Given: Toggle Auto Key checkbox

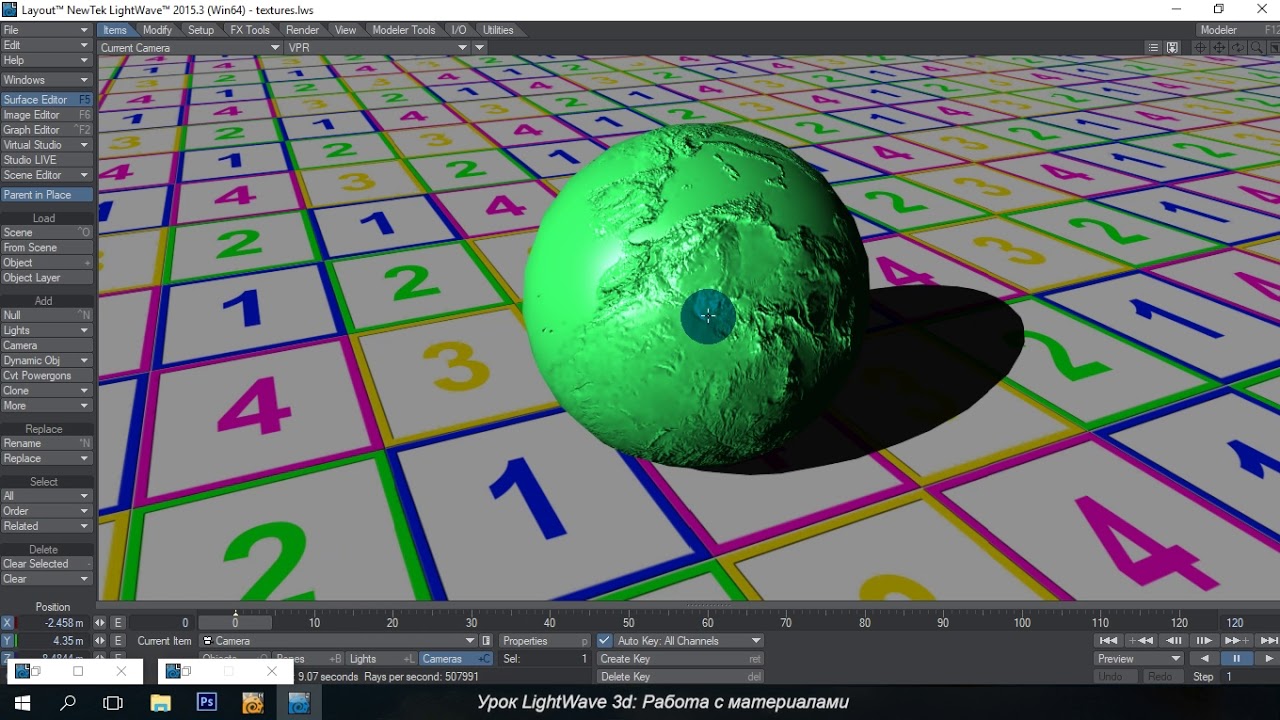Looking at the screenshot, I should (x=604, y=641).
